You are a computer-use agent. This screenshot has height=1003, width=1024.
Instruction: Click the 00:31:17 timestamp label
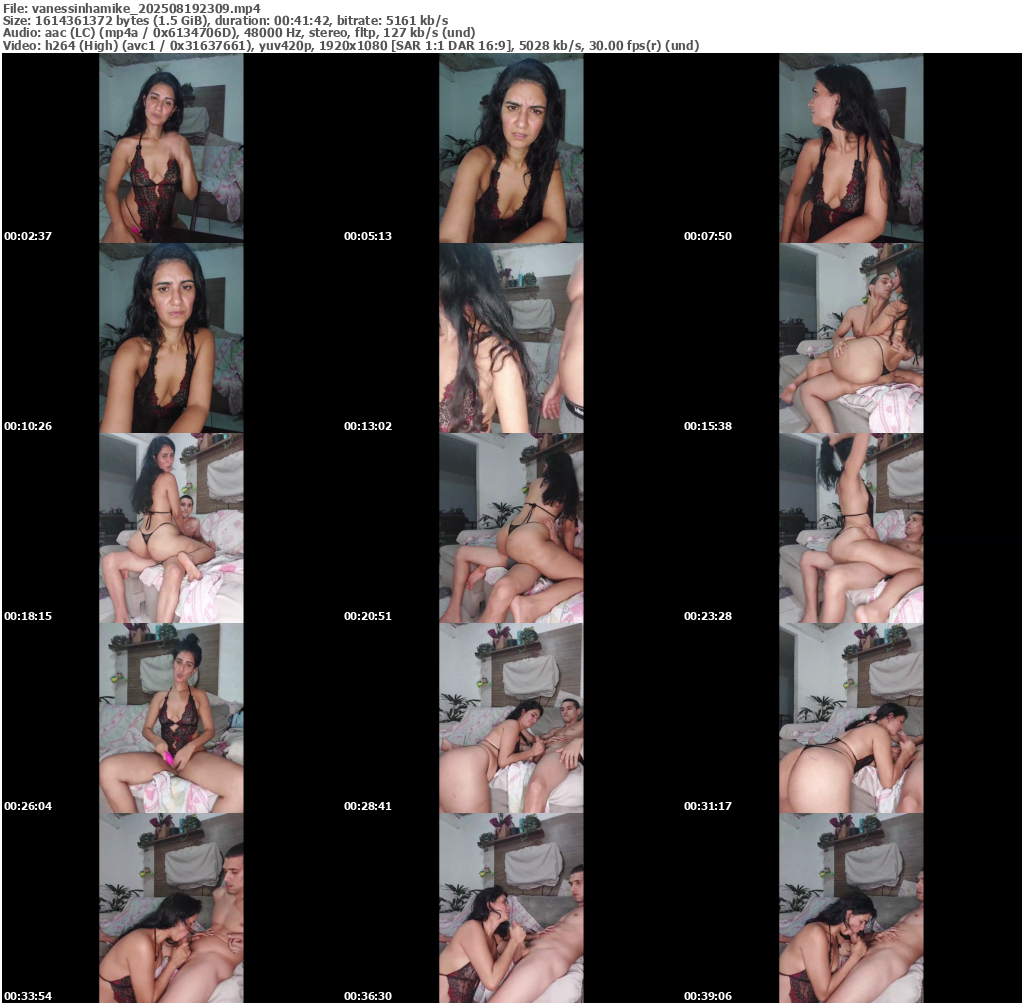pyautogui.click(x=708, y=806)
